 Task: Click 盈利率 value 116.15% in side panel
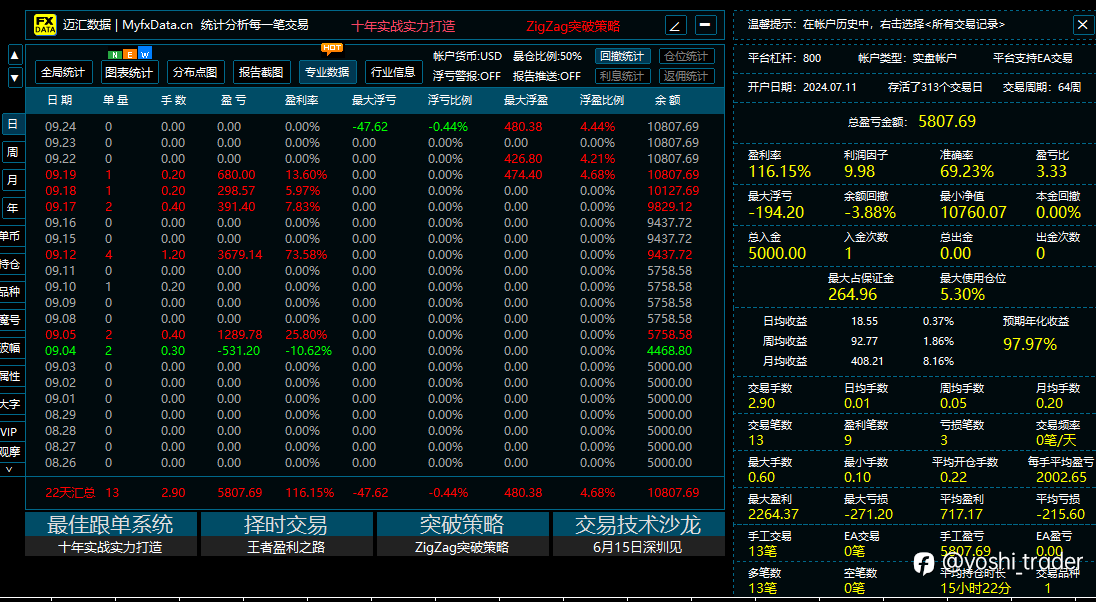pyautogui.click(x=779, y=171)
